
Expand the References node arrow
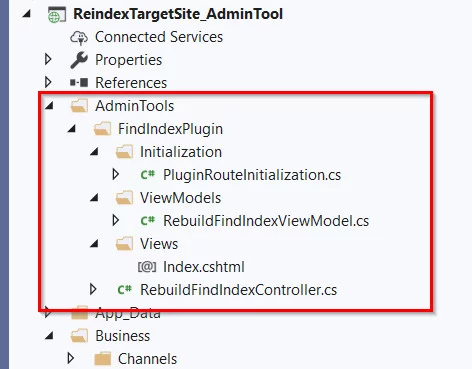[x=48, y=82]
